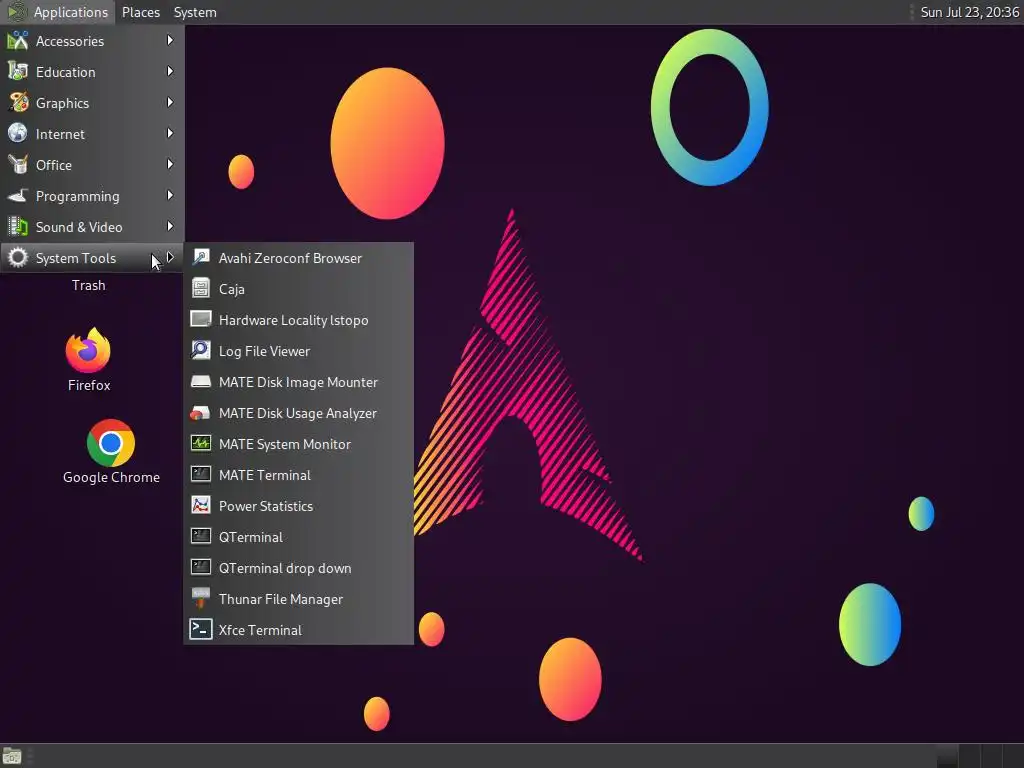Click the show desktop button in bottom panel
Image resolution: width=1024 pixels, height=768 pixels.
pos(12,756)
